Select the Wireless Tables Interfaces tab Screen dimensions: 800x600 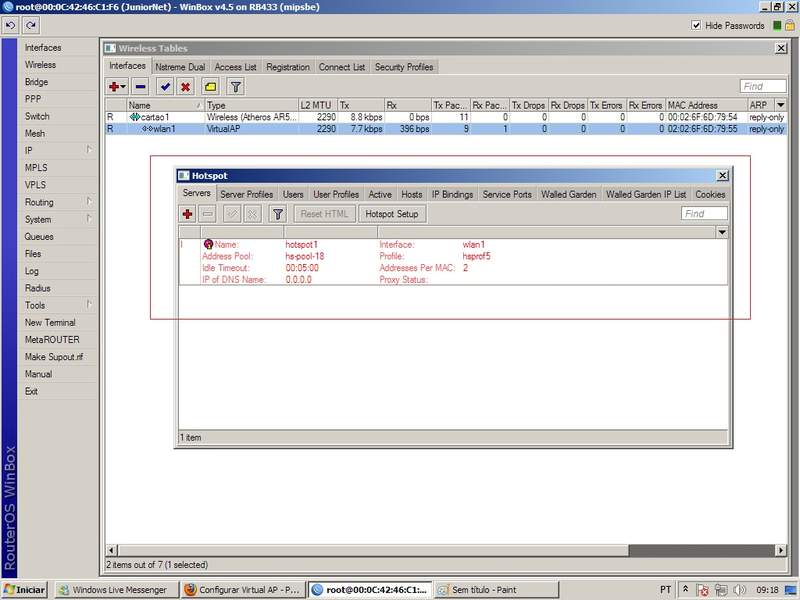[x=128, y=66]
